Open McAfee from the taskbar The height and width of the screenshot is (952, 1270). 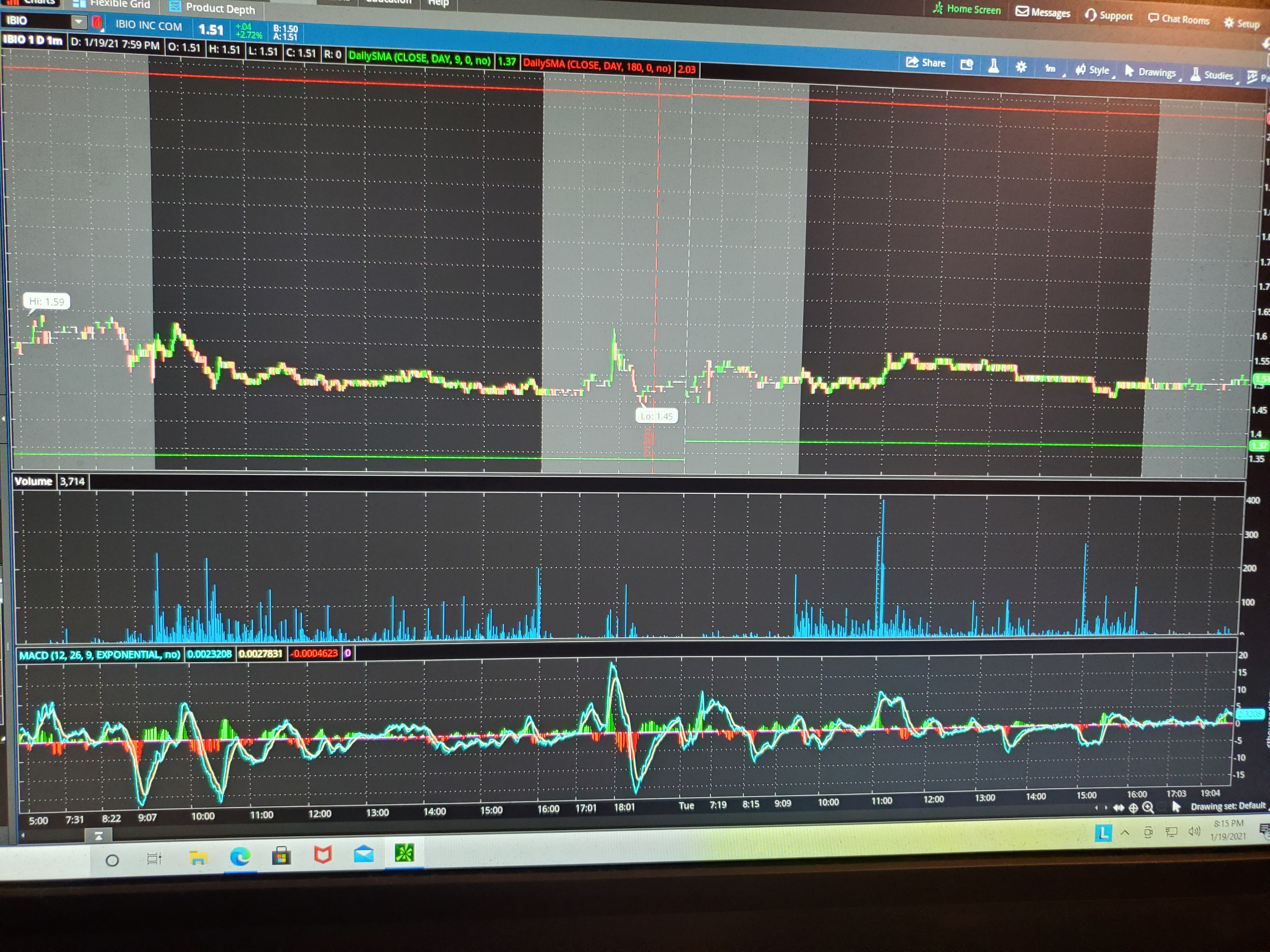[x=323, y=855]
